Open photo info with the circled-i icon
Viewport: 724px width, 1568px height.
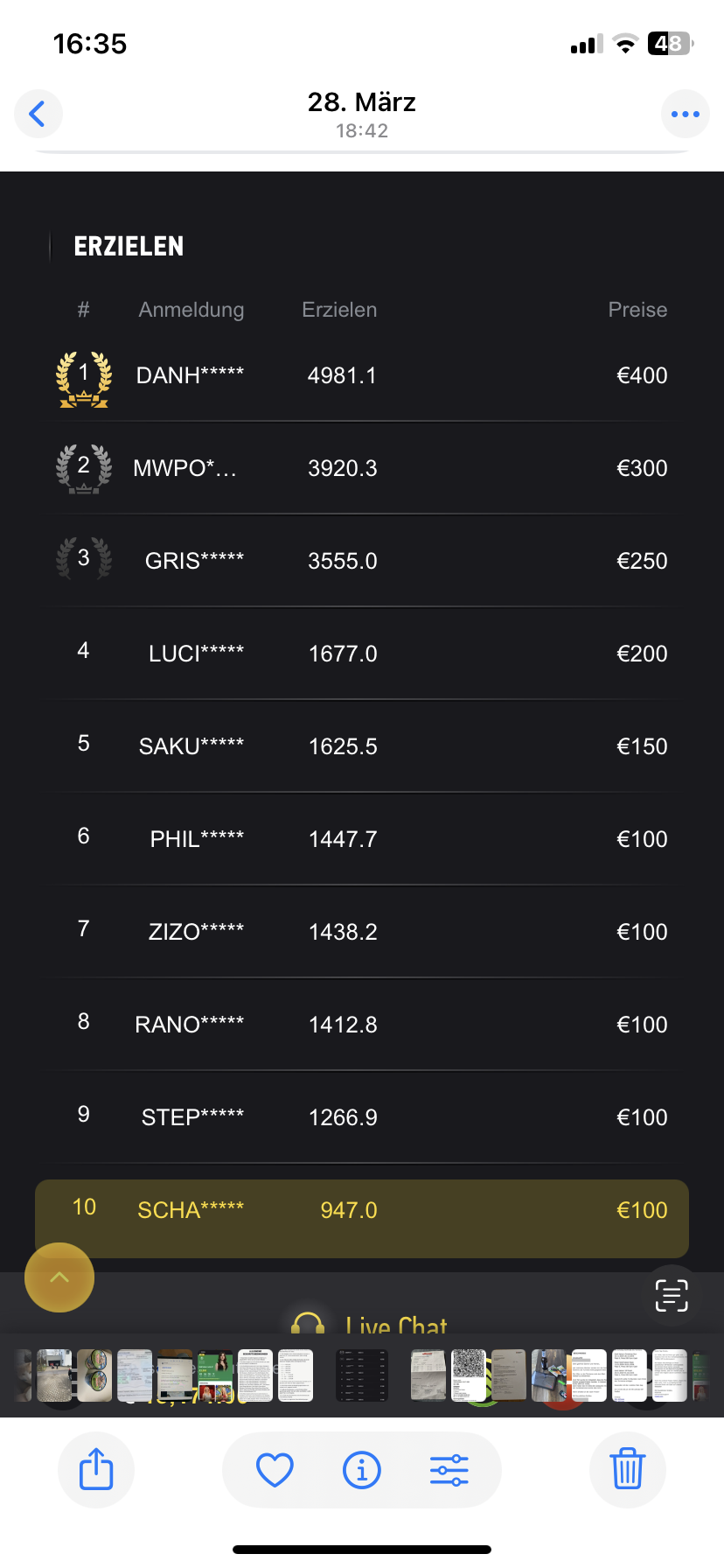(x=362, y=1470)
